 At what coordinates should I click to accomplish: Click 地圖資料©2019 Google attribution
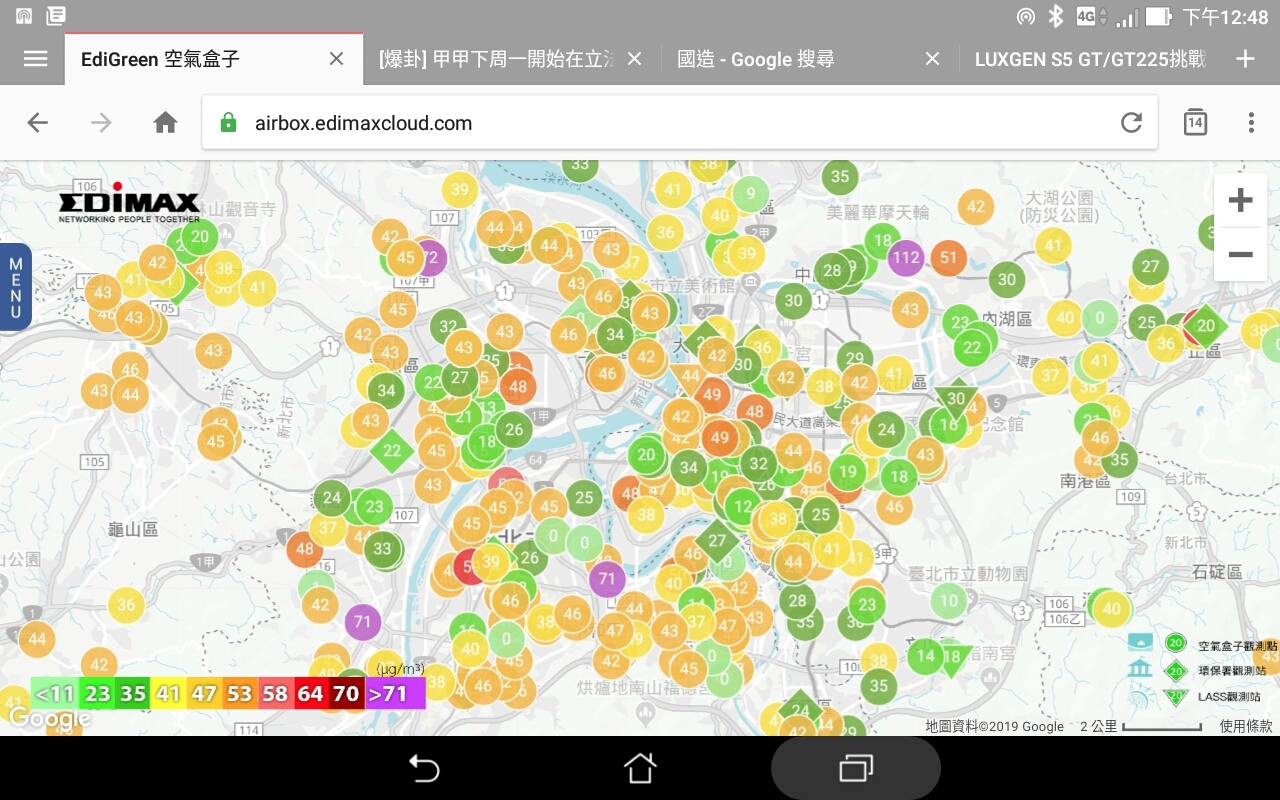[994, 727]
